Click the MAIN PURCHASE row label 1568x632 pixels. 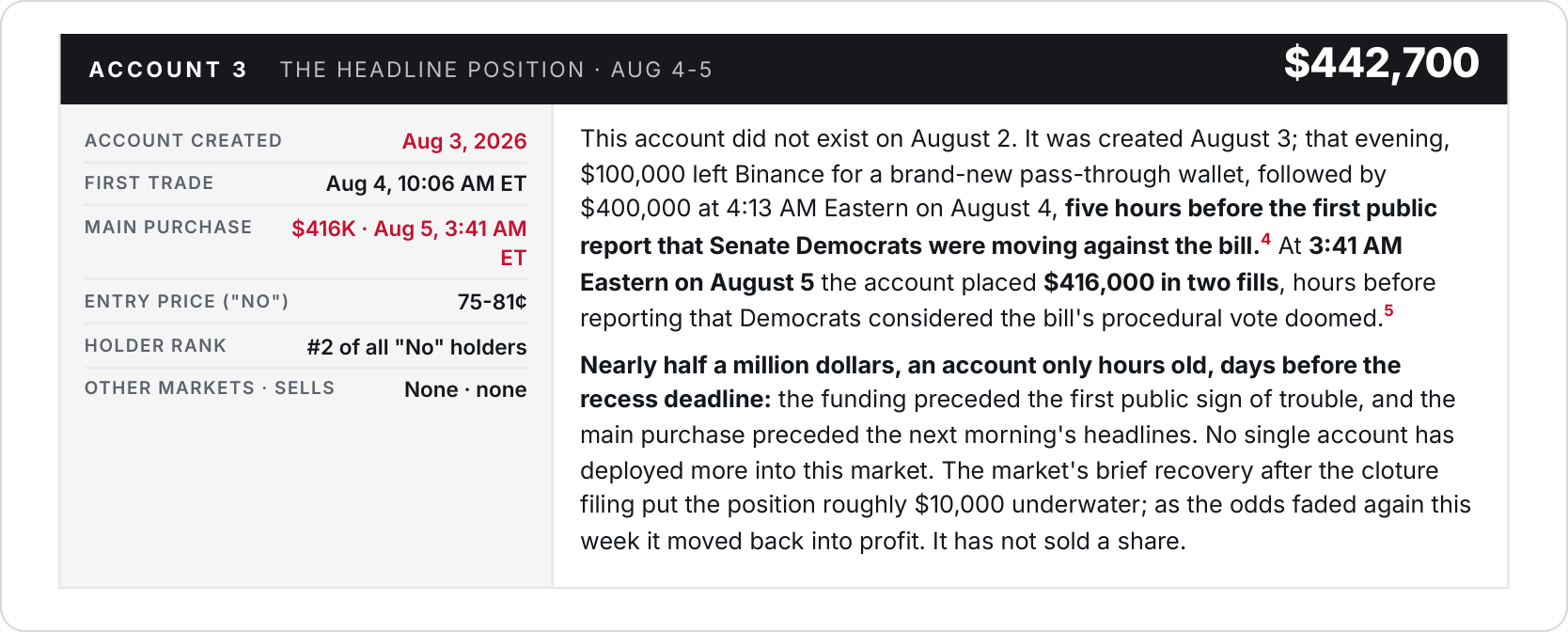(168, 227)
